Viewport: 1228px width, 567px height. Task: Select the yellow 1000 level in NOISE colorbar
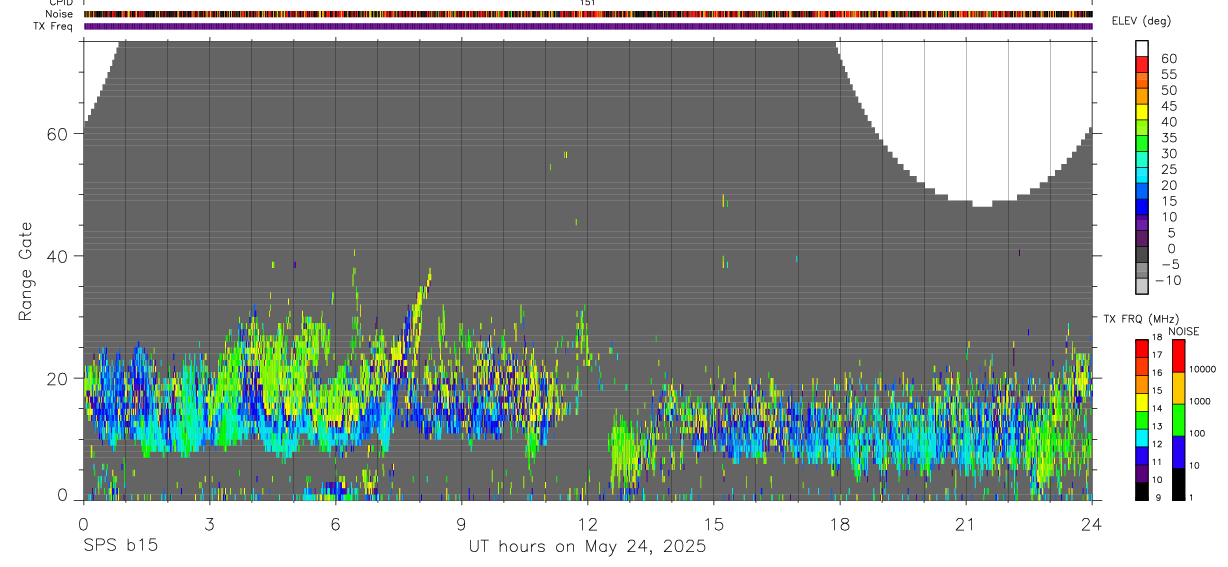[1178, 388]
